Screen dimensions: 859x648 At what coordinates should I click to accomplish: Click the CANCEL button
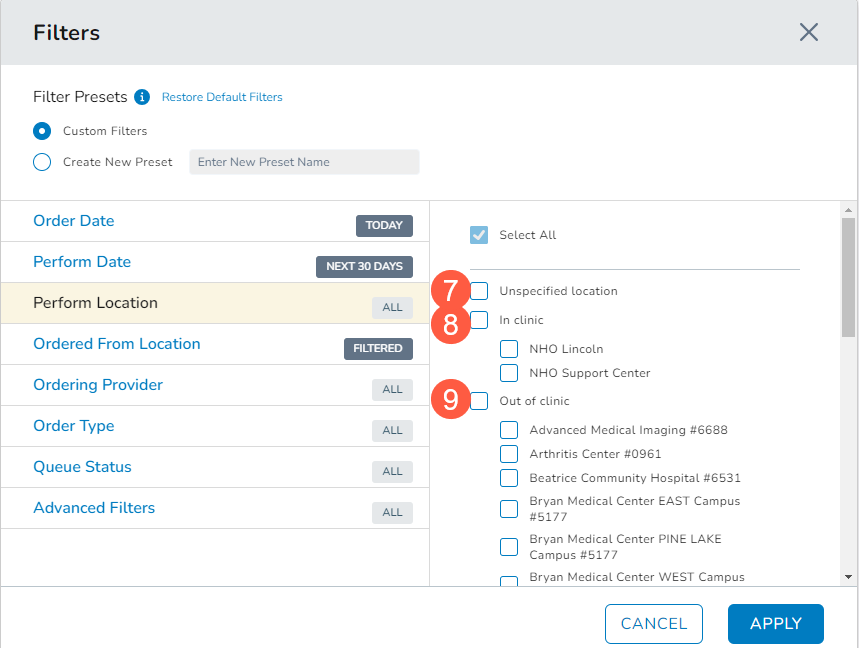pyautogui.click(x=653, y=624)
